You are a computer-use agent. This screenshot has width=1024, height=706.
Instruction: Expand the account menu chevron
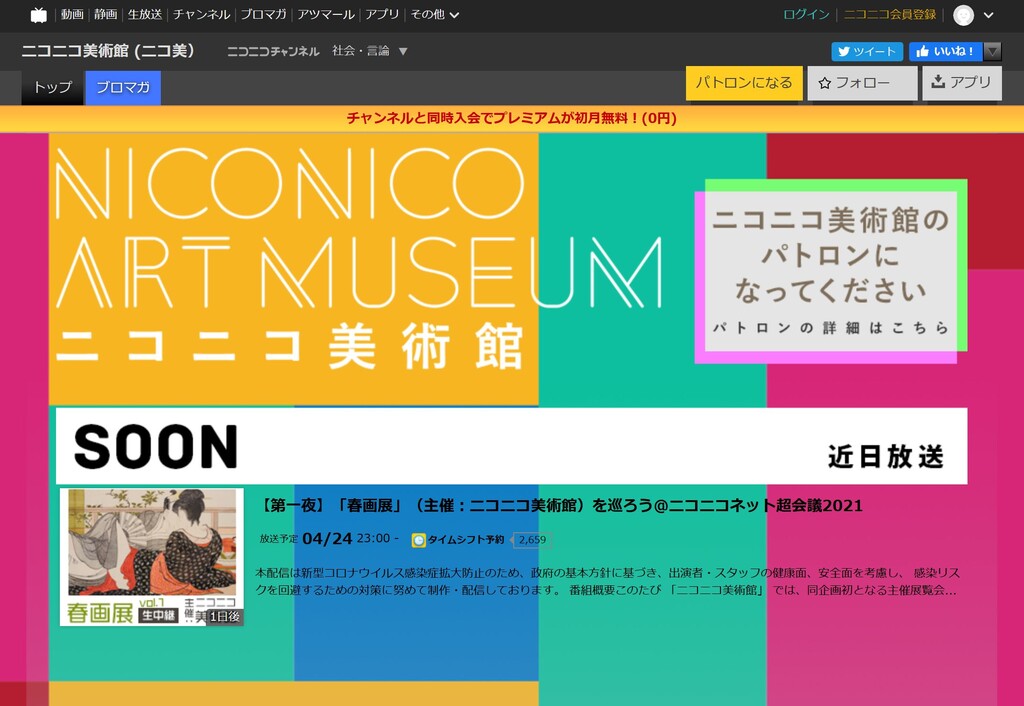pos(989,15)
